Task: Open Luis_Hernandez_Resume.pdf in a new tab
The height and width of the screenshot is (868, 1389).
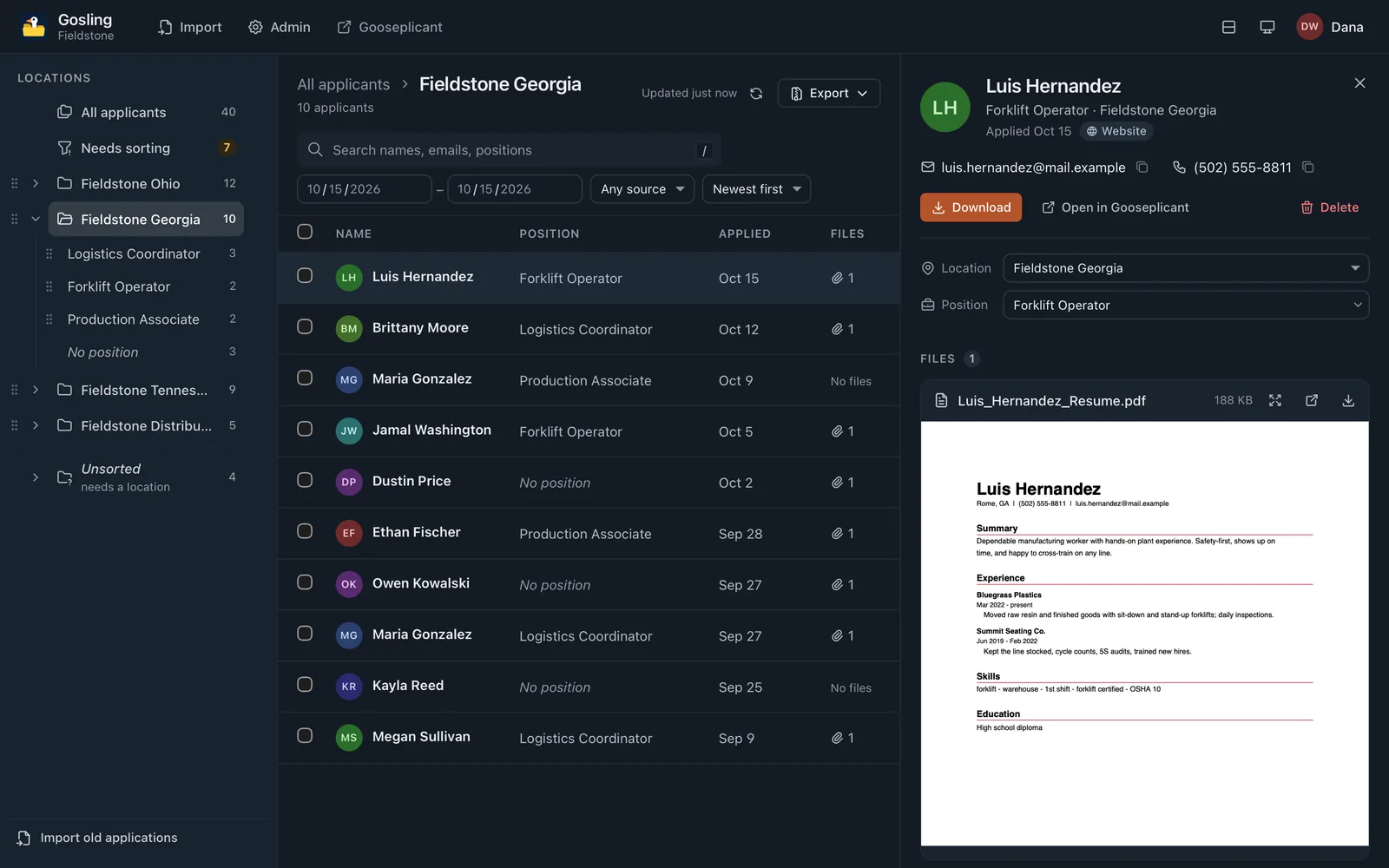Action: 1312,400
